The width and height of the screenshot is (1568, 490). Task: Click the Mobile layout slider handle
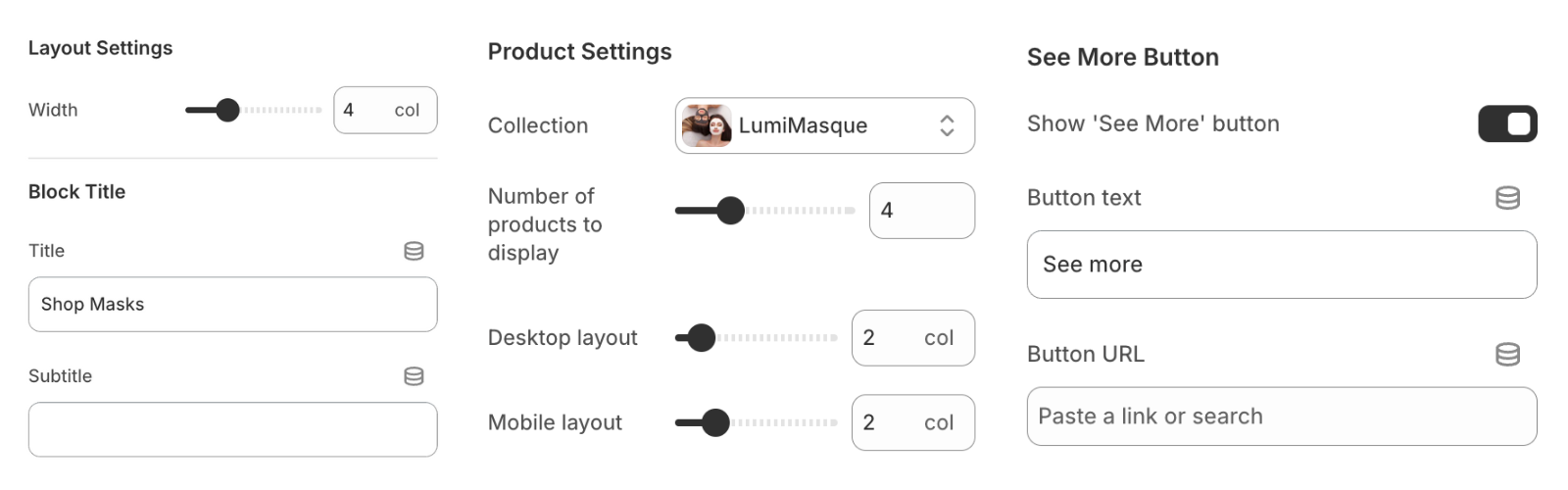coord(715,422)
